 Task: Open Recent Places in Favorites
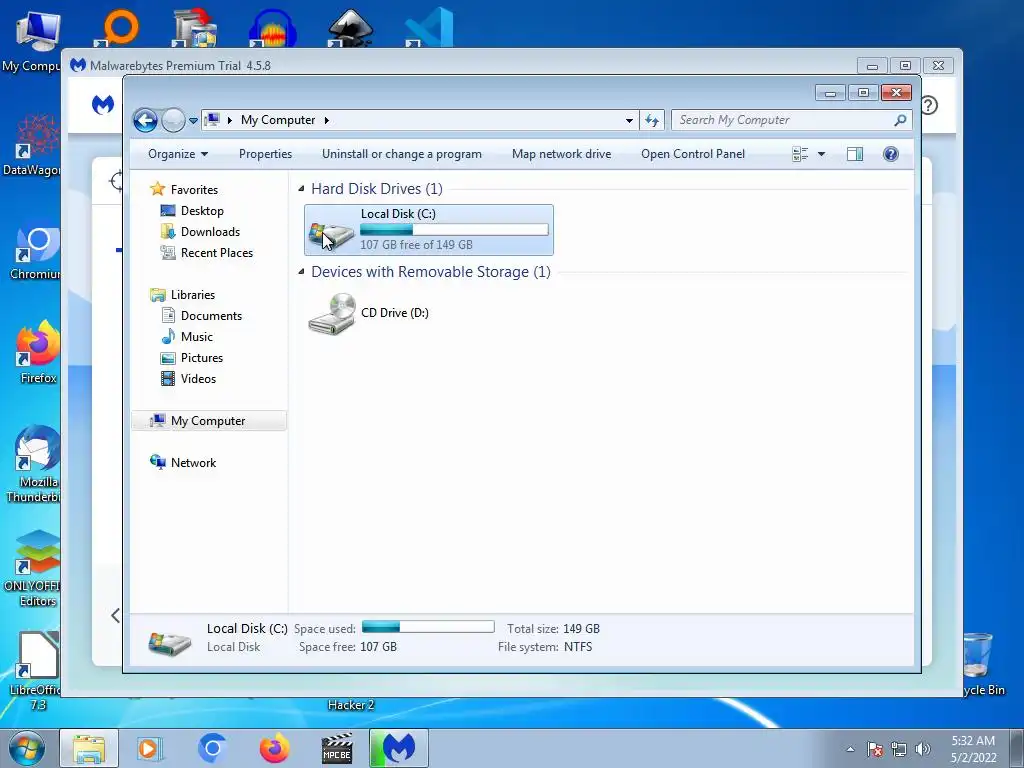[217, 253]
